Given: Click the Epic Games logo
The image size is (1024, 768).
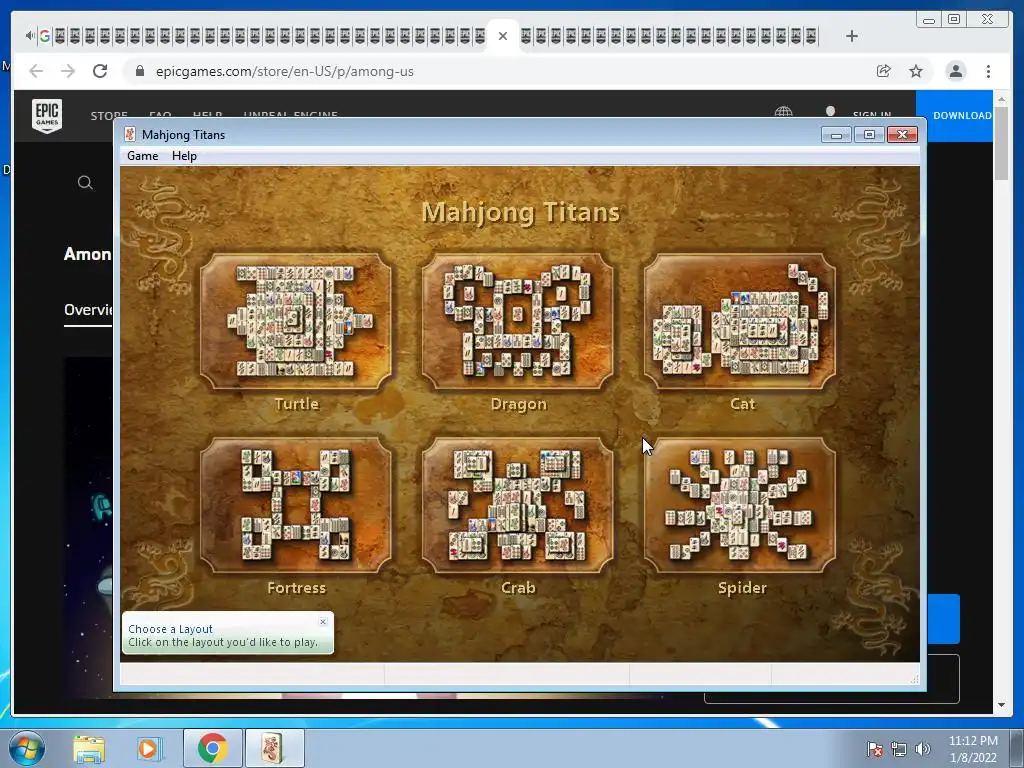Looking at the screenshot, I should (47, 116).
